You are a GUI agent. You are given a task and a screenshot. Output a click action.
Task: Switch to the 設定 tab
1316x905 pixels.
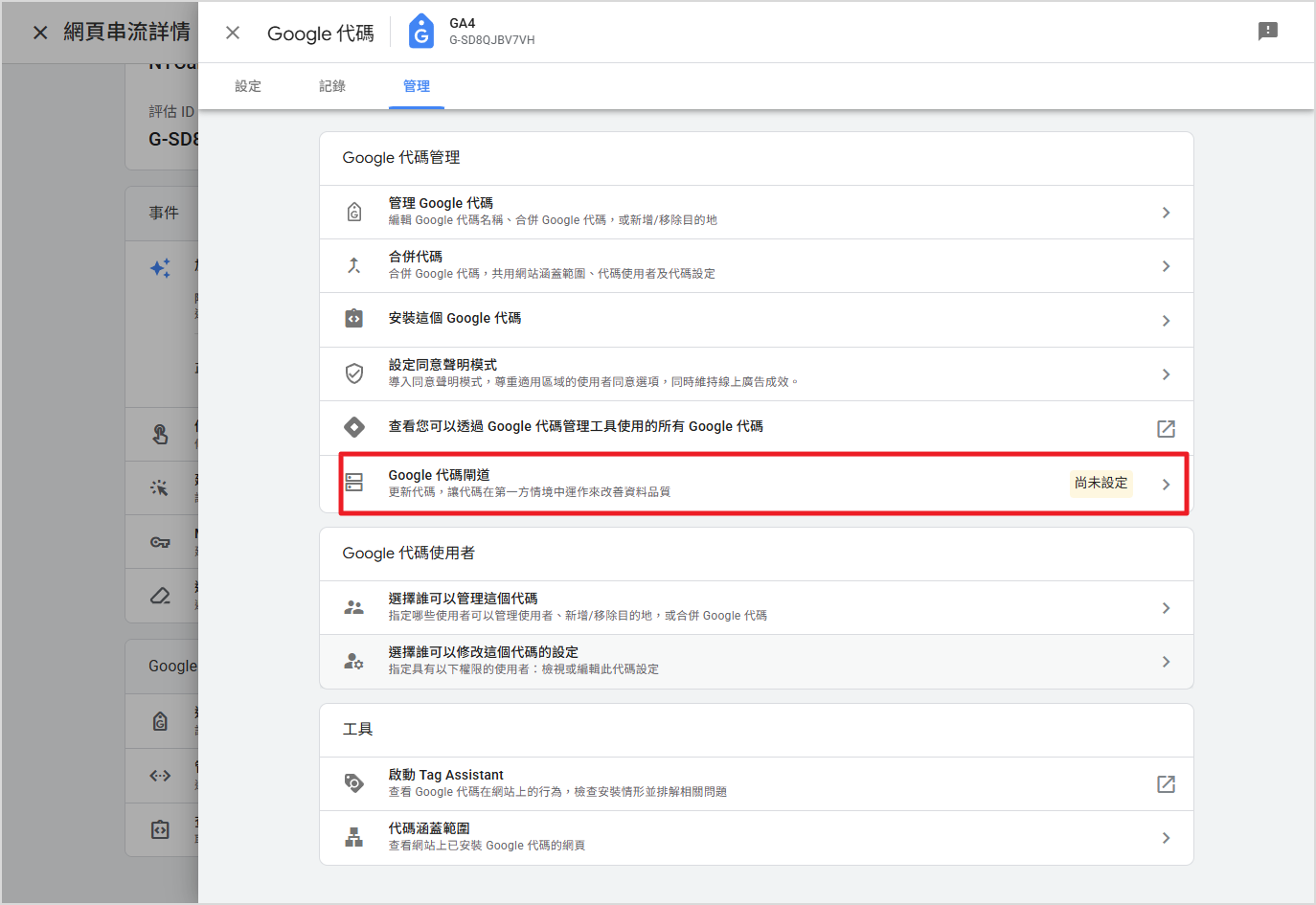(248, 86)
